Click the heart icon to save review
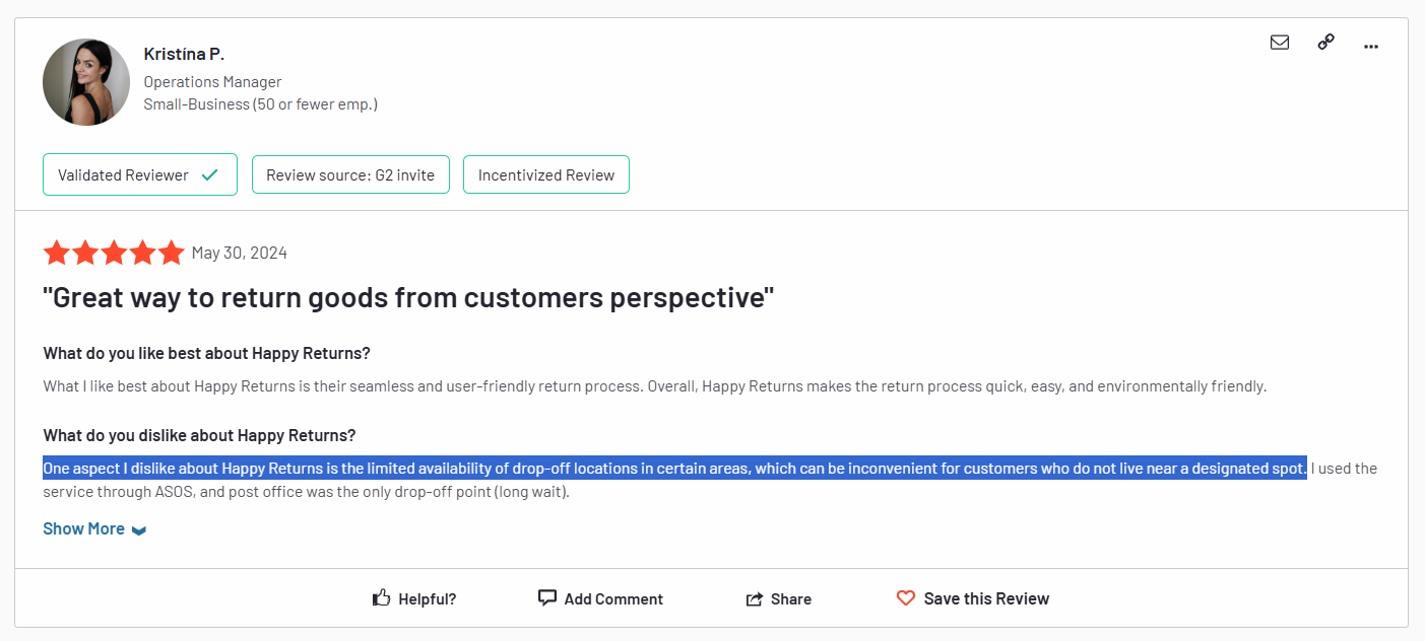This screenshot has height=641, width=1425. point(906,597)
